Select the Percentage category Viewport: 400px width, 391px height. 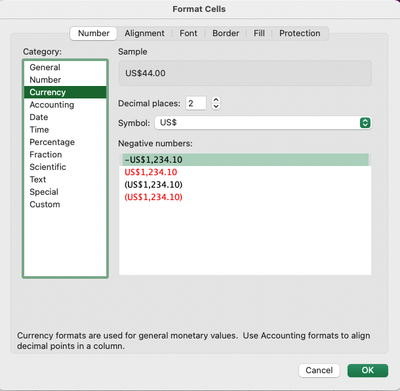[x=65, y=142]
